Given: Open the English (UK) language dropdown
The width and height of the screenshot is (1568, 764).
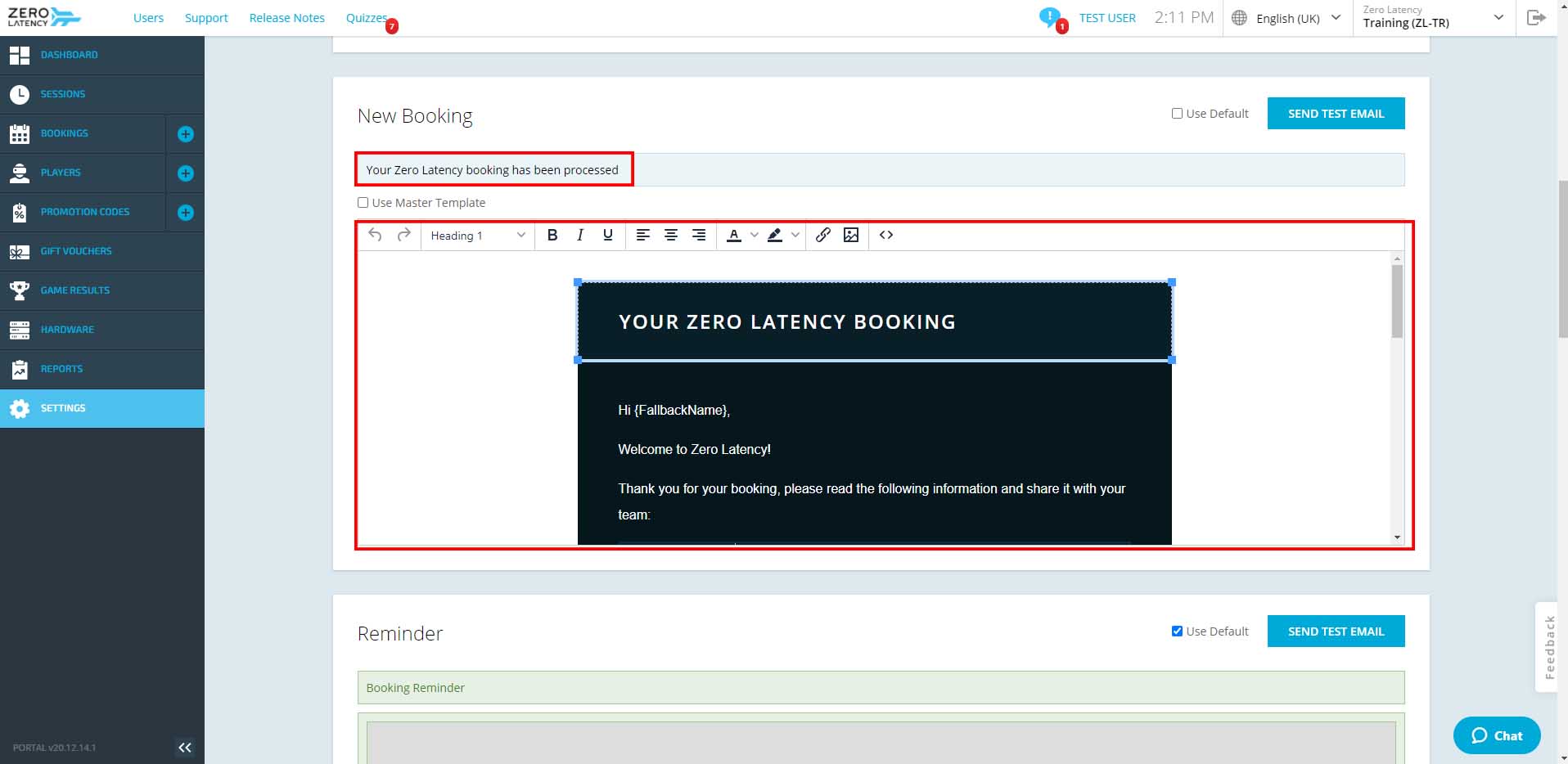Looking at the screenshot, I should click(1287, 18).
